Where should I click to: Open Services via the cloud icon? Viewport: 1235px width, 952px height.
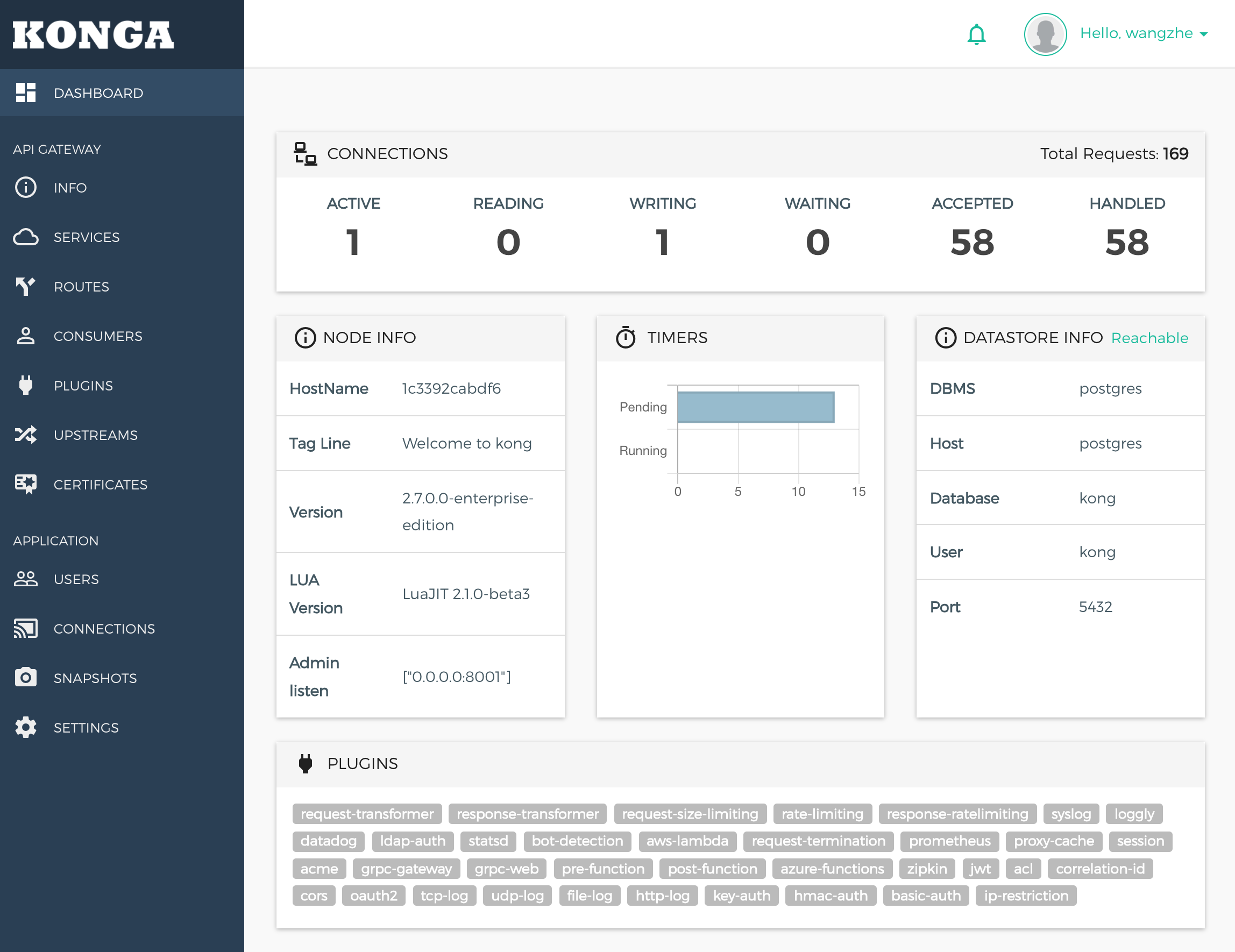pyautogui.click(x=25, y=237)
